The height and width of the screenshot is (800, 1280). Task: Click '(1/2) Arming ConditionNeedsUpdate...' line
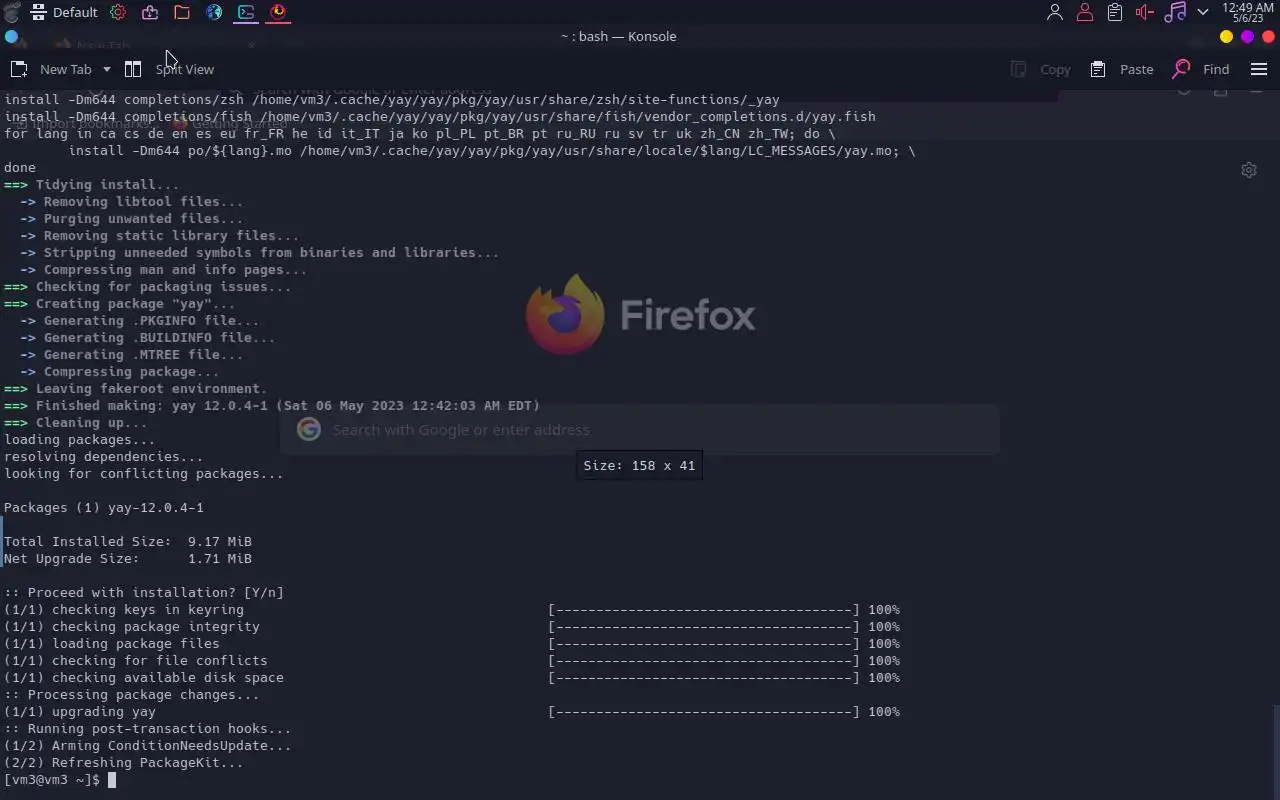148,746
